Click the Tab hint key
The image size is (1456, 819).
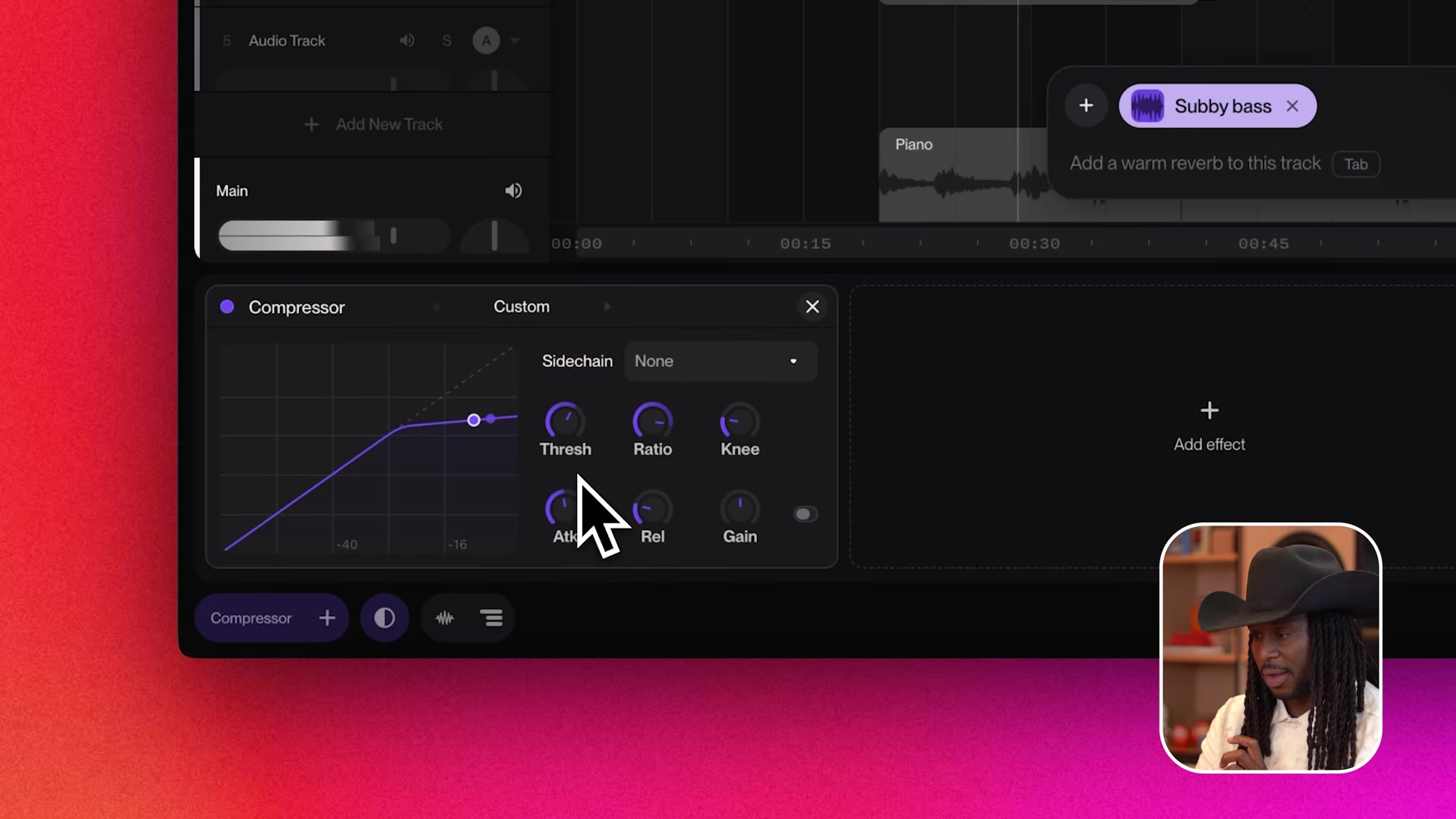click(1356, 164)
